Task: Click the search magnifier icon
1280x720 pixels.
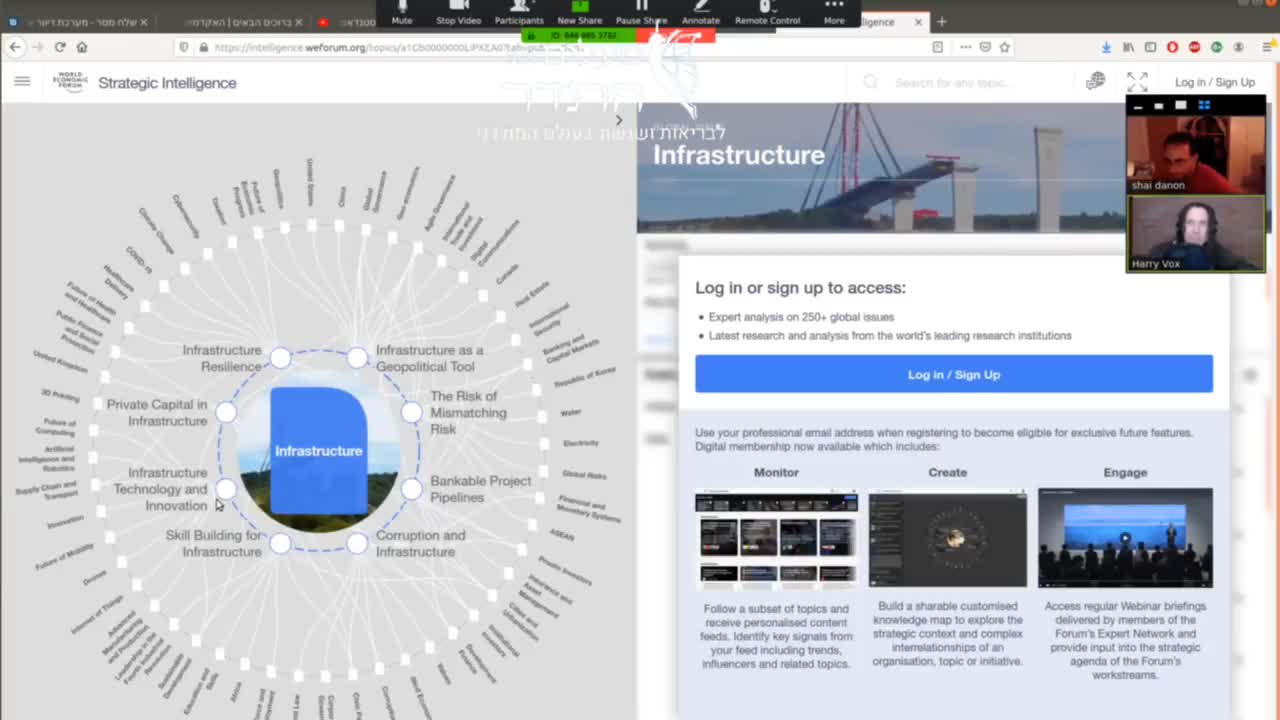Action: [871, 82]
